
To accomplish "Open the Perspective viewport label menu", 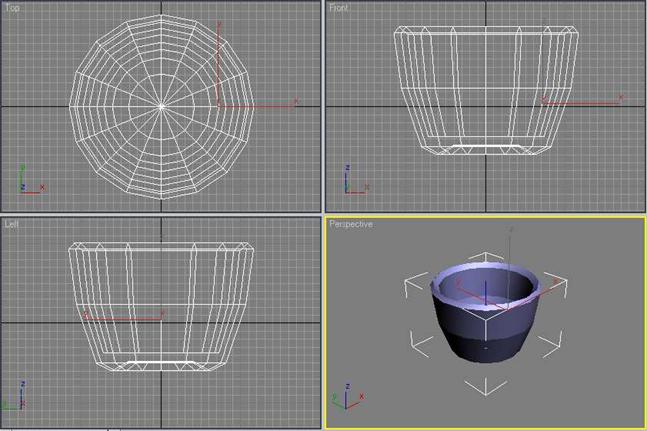I will pos(350,224).
